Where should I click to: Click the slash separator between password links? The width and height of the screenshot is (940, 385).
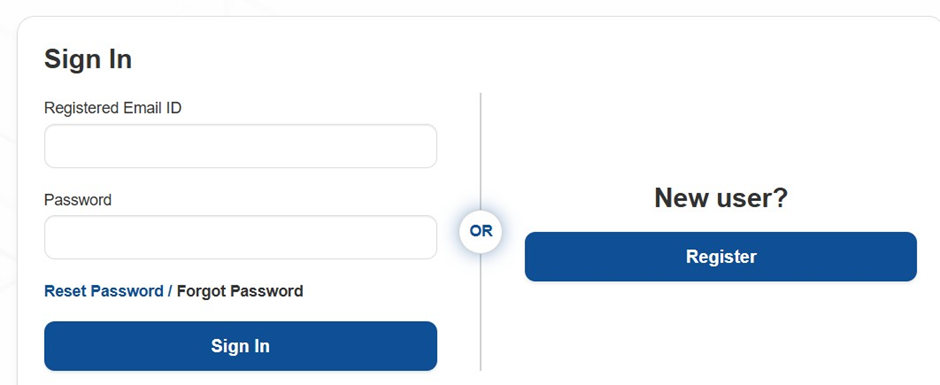170,291
